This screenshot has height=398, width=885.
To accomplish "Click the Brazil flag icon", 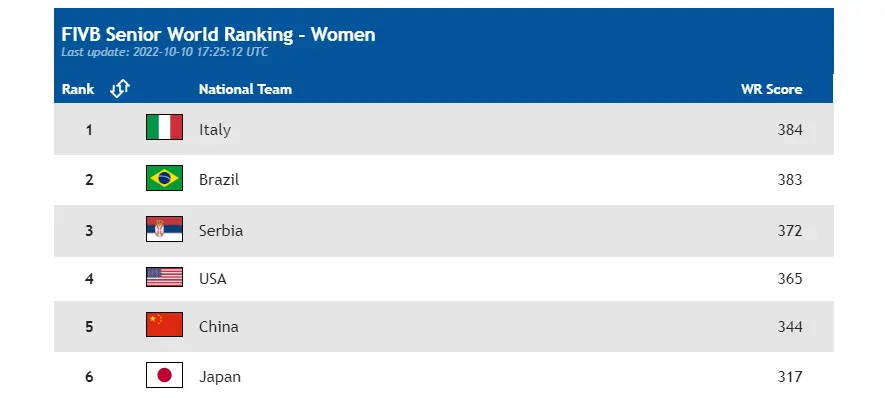I will (164, 178).
